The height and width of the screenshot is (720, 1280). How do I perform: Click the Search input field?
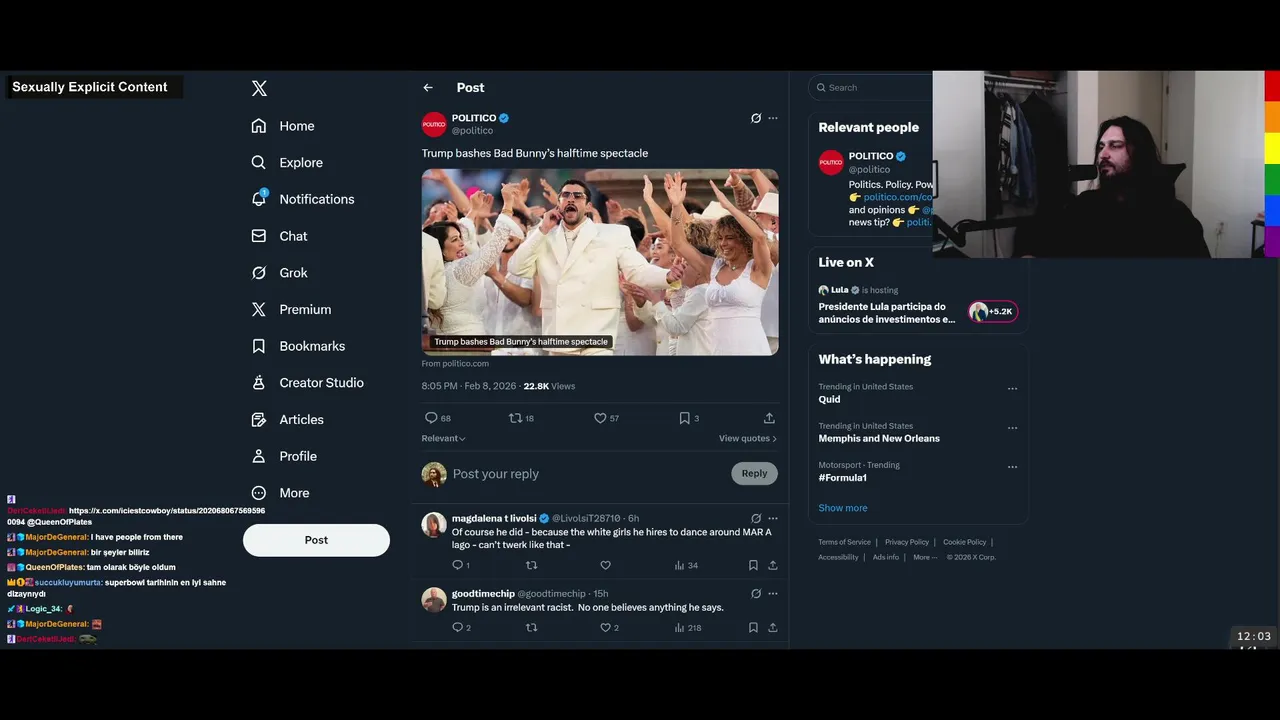[872, 88]
